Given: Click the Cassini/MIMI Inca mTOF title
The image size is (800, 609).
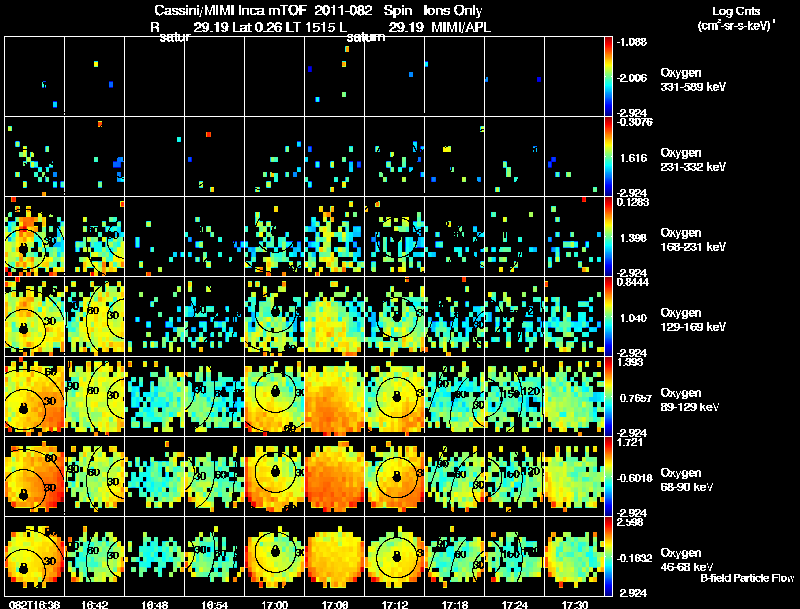Looking at the screenshot, I should (x=230, y=10).
